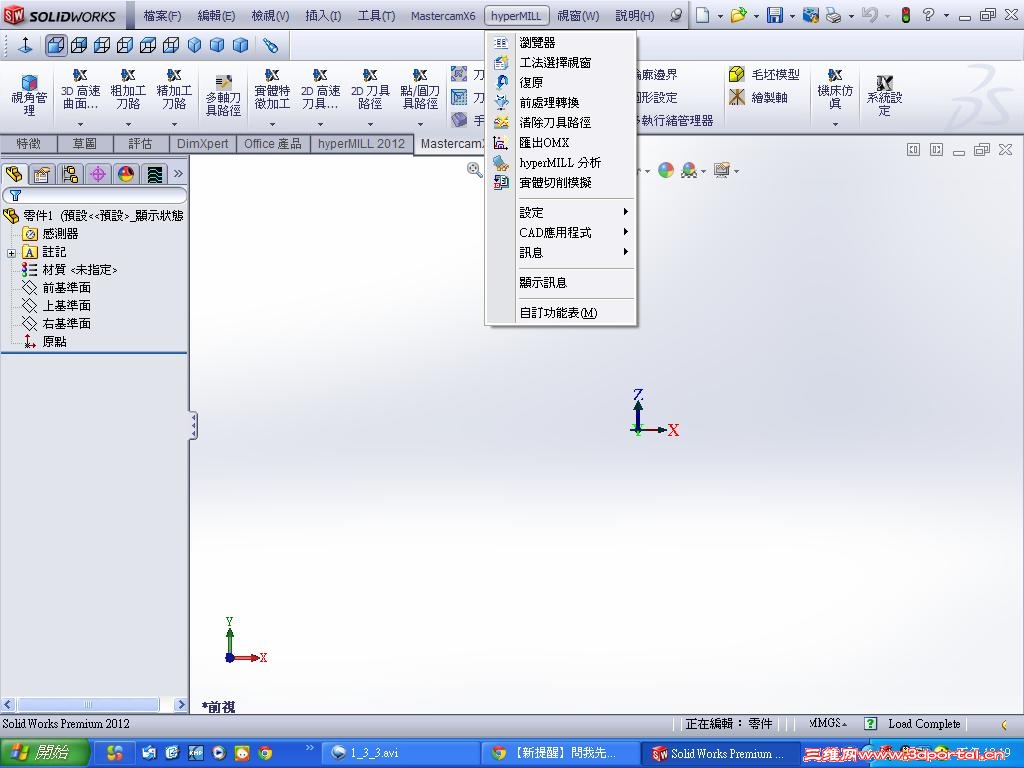
Task: Open dropdown arrow under 精加工刀路
Action: [174, 123]
